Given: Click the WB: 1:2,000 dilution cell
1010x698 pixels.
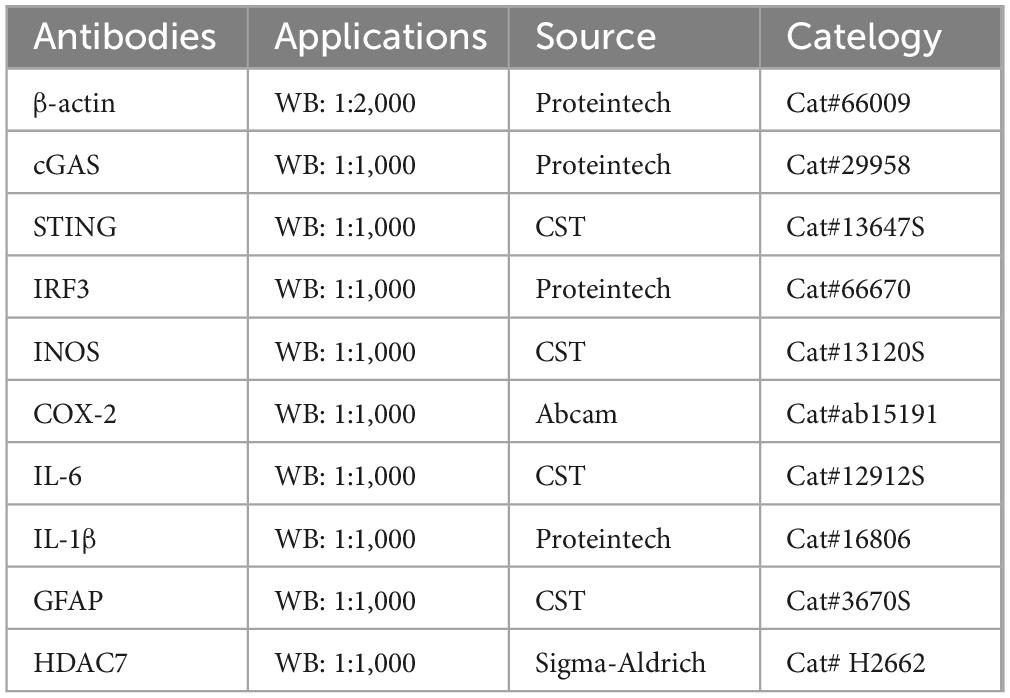Looking at the screenshot, I should [x=345, y=102].
